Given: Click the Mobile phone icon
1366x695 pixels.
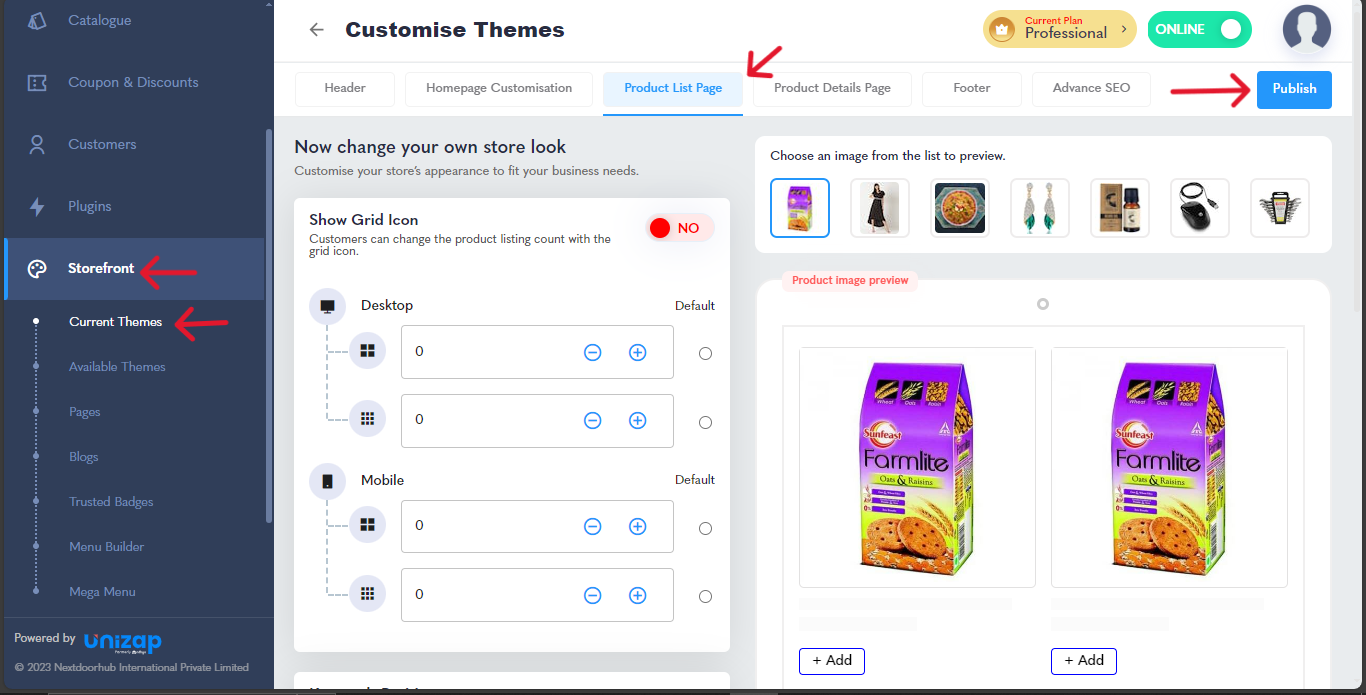Looking at the screenshot, I should (327, 481).
